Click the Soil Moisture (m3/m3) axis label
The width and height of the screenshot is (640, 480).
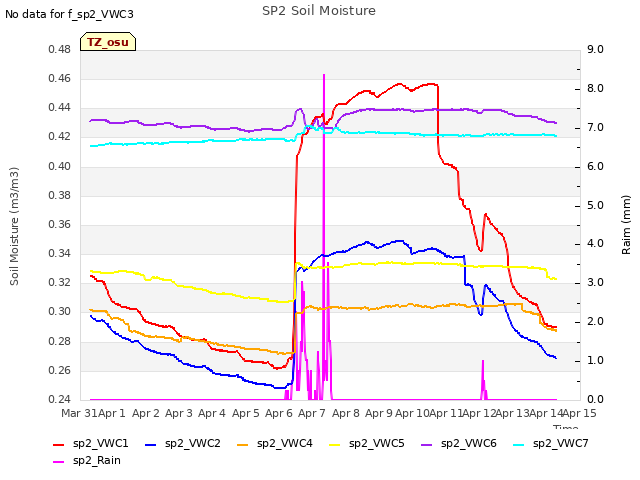pyautogui.click(x=14, y=226)
